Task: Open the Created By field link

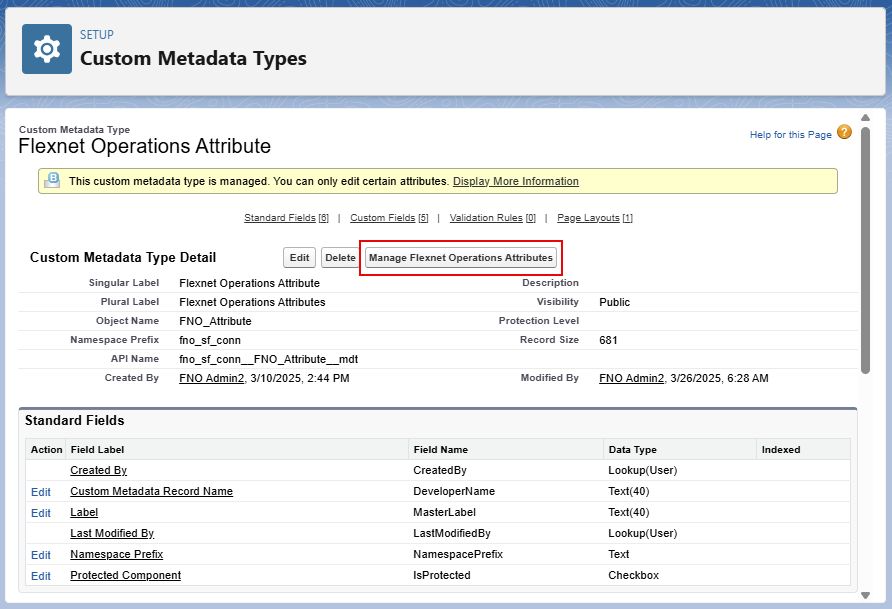Action: click(98, 470)
